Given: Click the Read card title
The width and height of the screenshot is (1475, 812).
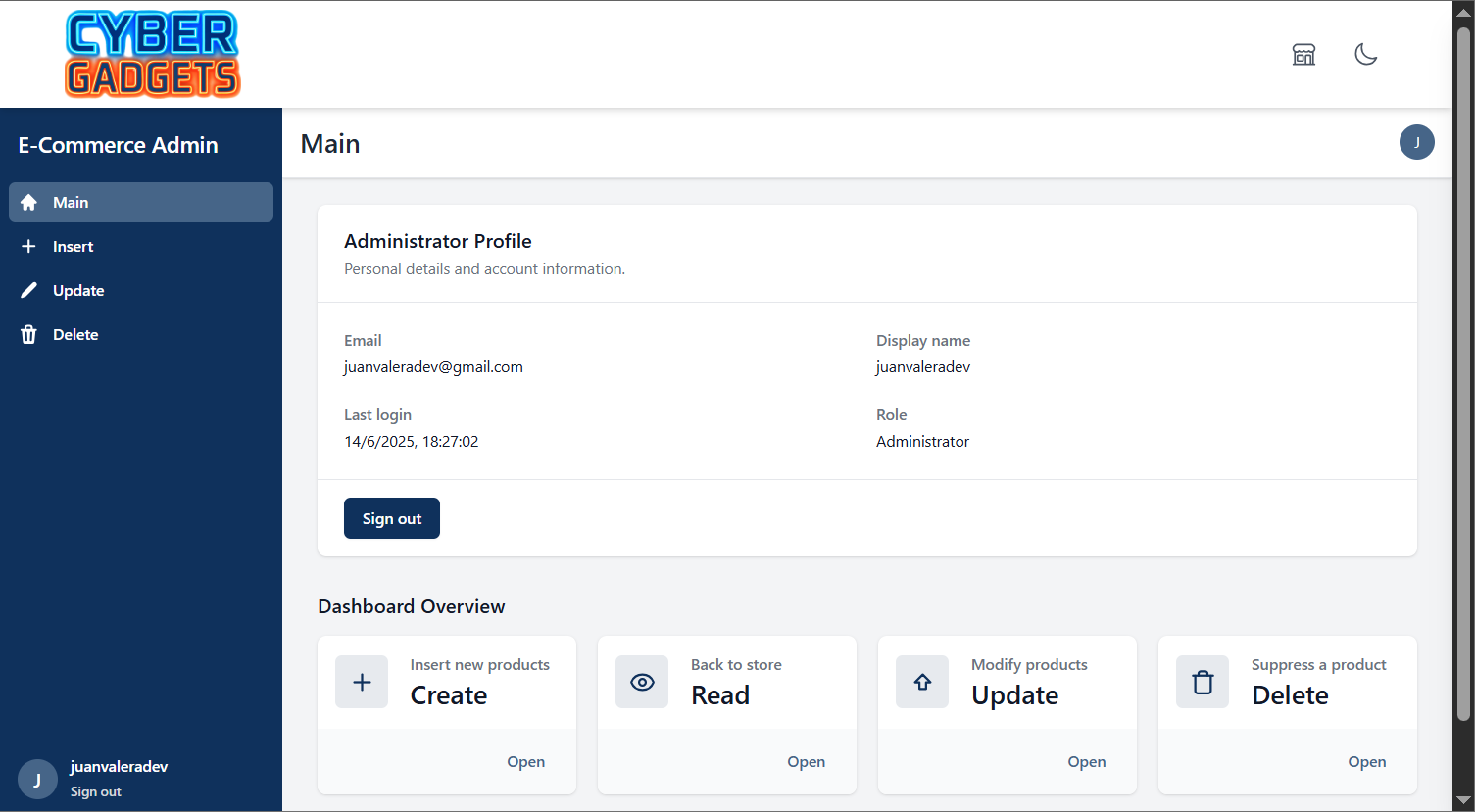Looking at the screenshot, I should pyautogui.click(x=720, y=694).
